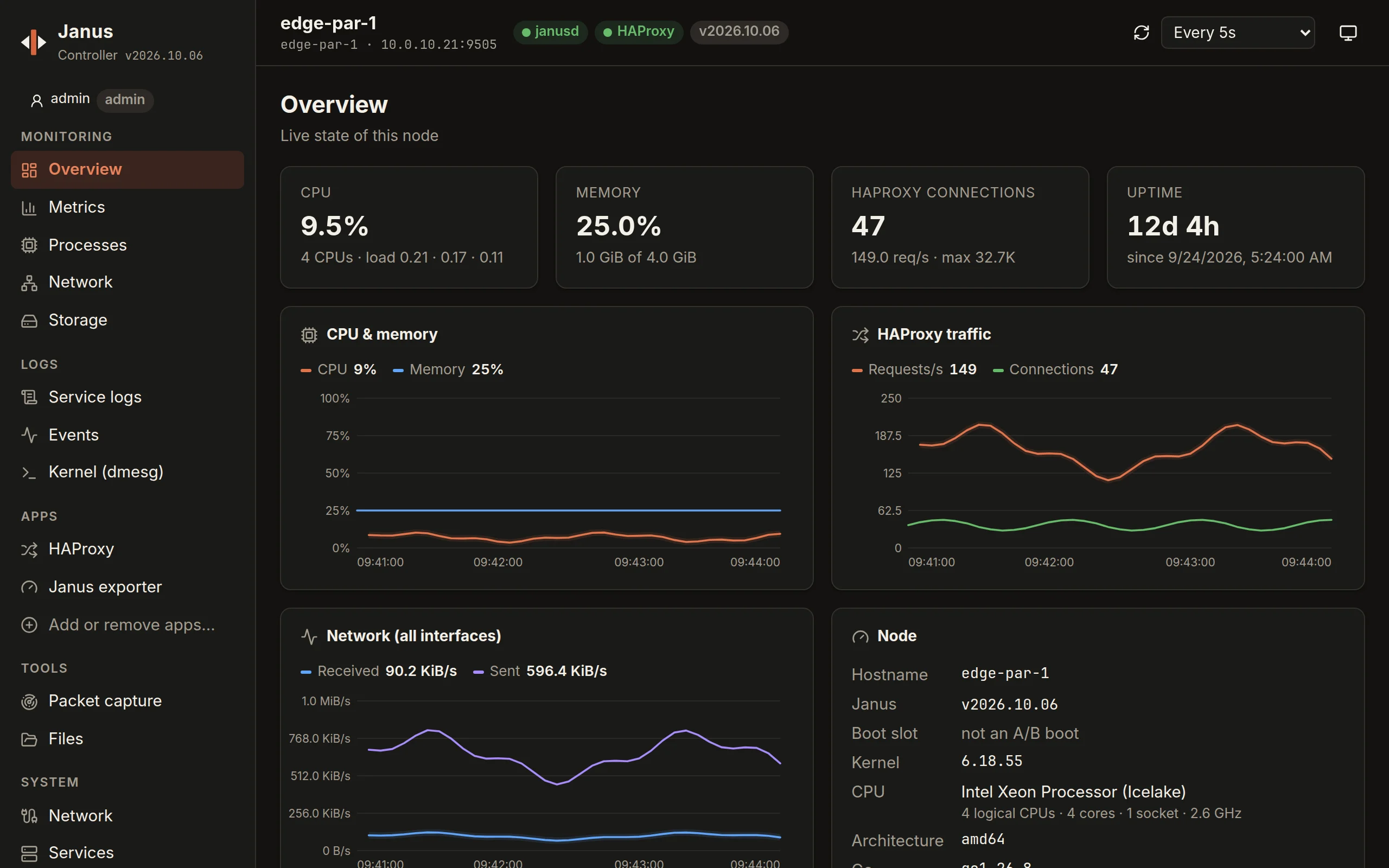Click the janusd status badge
1389x868 pixels.
(550, 31)
